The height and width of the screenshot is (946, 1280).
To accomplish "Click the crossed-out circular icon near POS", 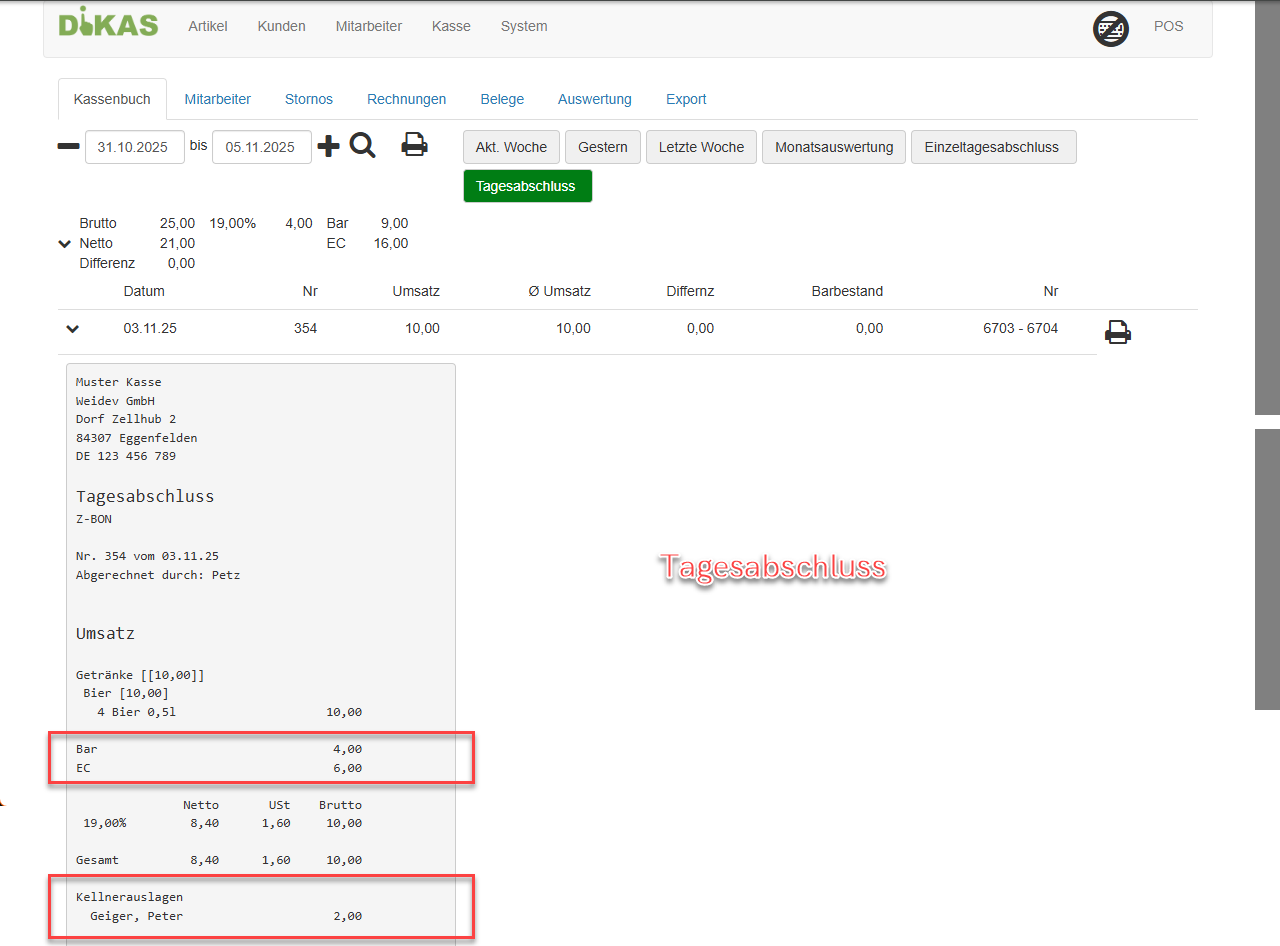I will [1110, 29].
